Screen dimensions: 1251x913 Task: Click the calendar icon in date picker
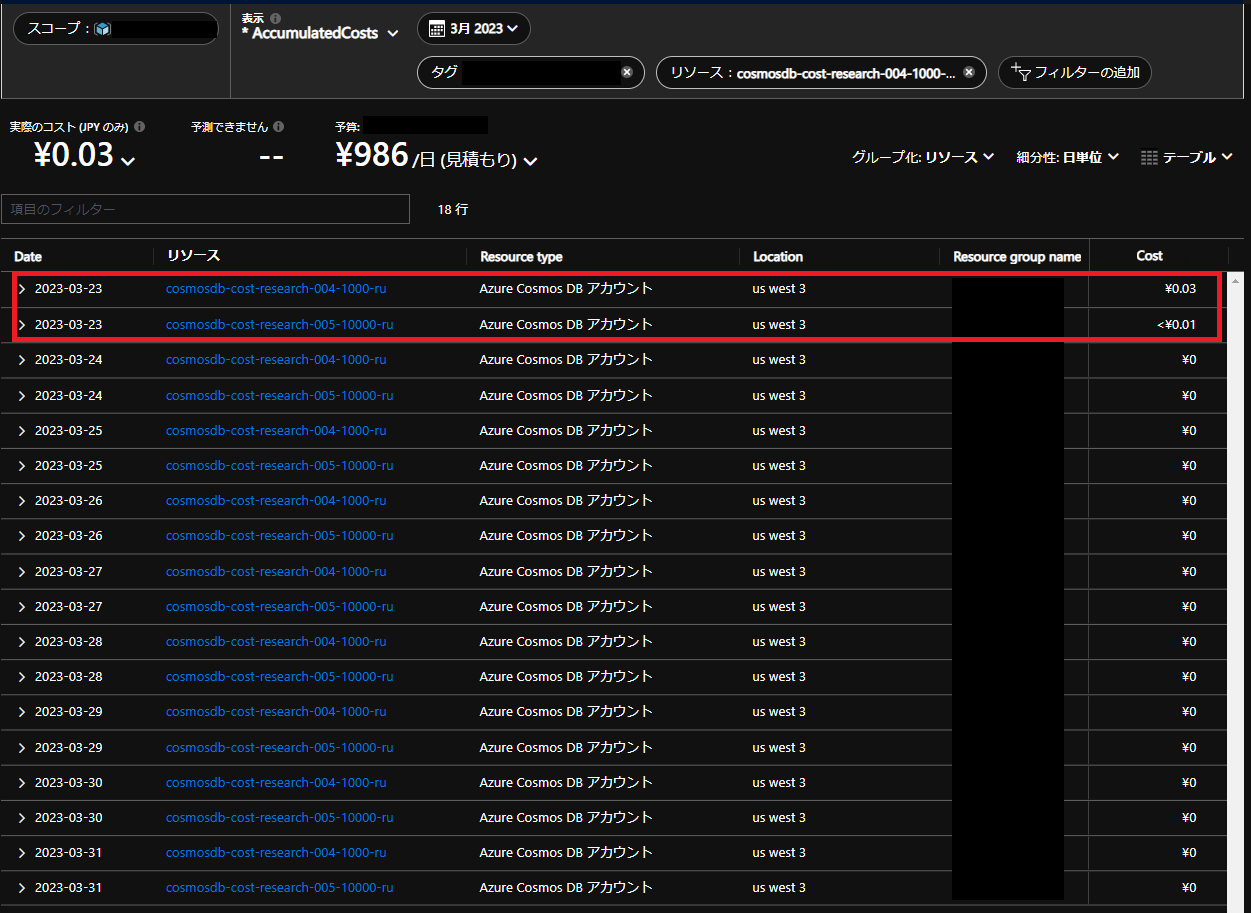click(436, 28)
